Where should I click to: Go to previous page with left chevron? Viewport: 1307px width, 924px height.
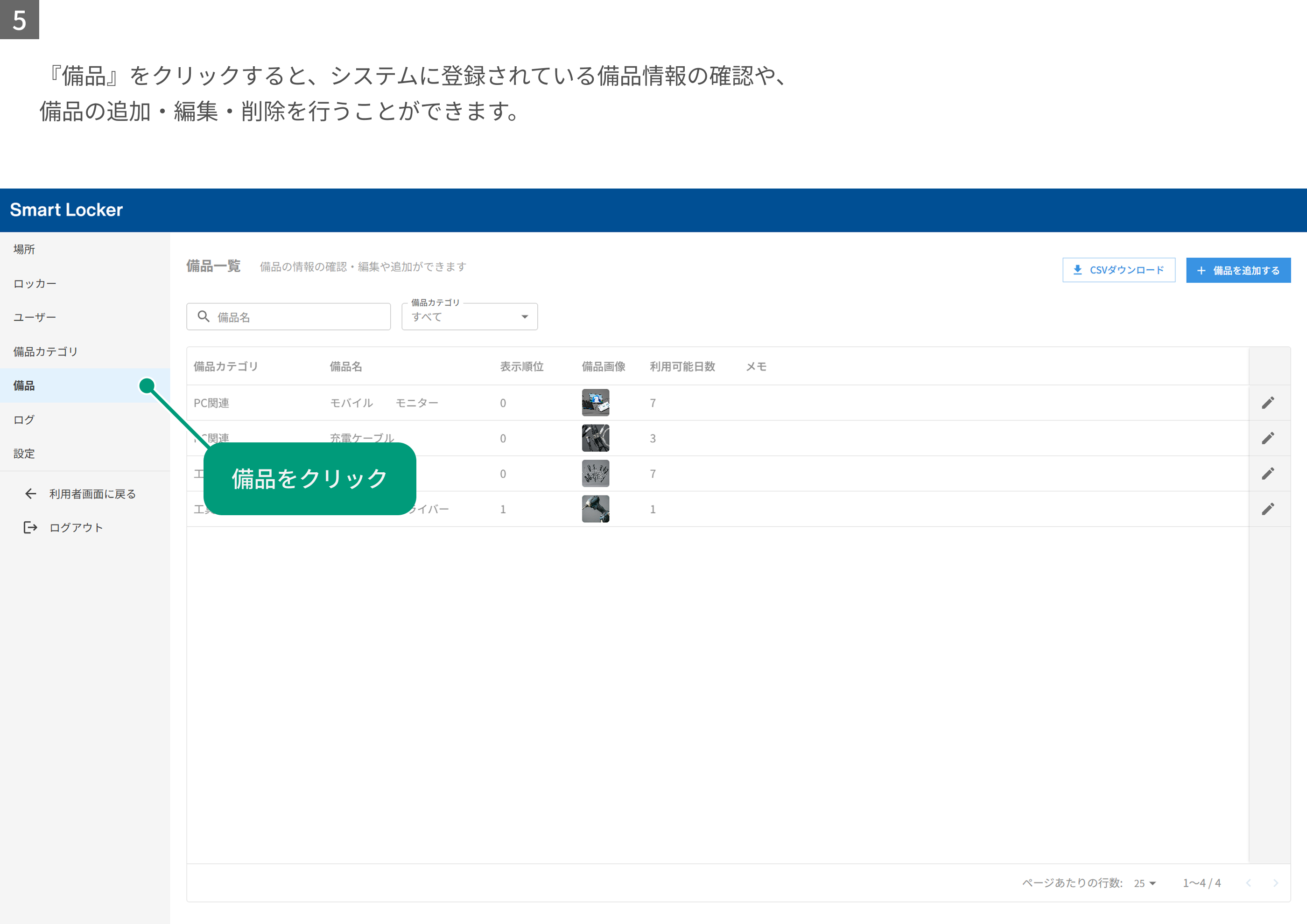point(1248,883)
